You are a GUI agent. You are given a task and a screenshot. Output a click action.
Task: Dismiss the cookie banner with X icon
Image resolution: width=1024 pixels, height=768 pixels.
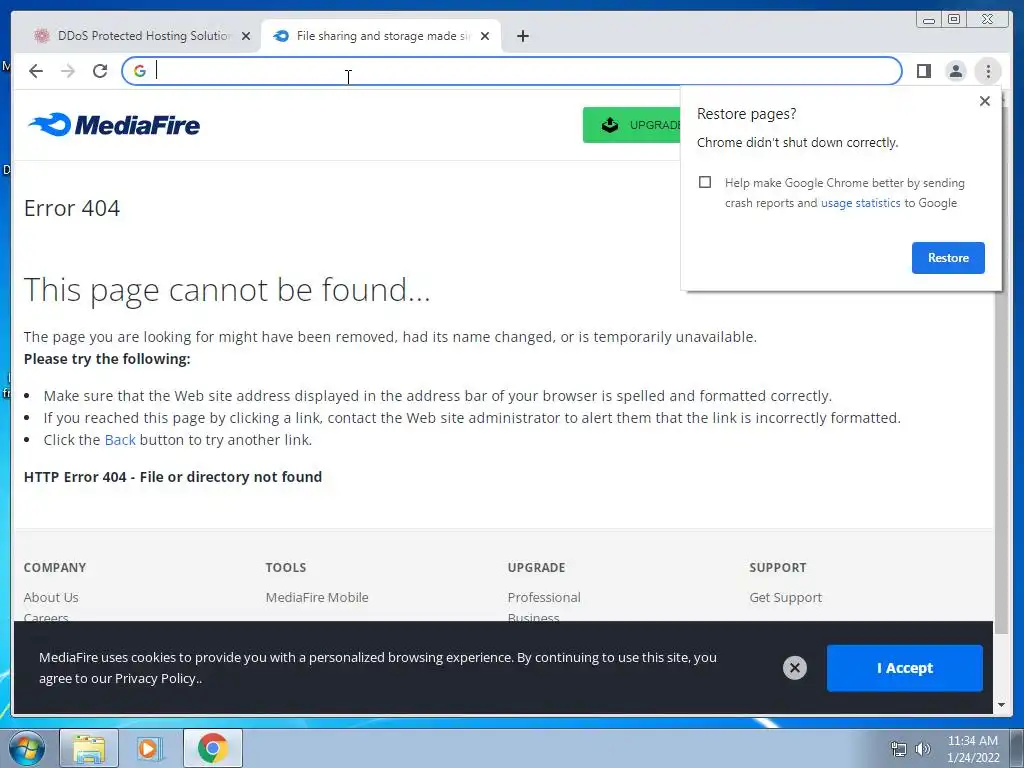click(x=795, y=668)
